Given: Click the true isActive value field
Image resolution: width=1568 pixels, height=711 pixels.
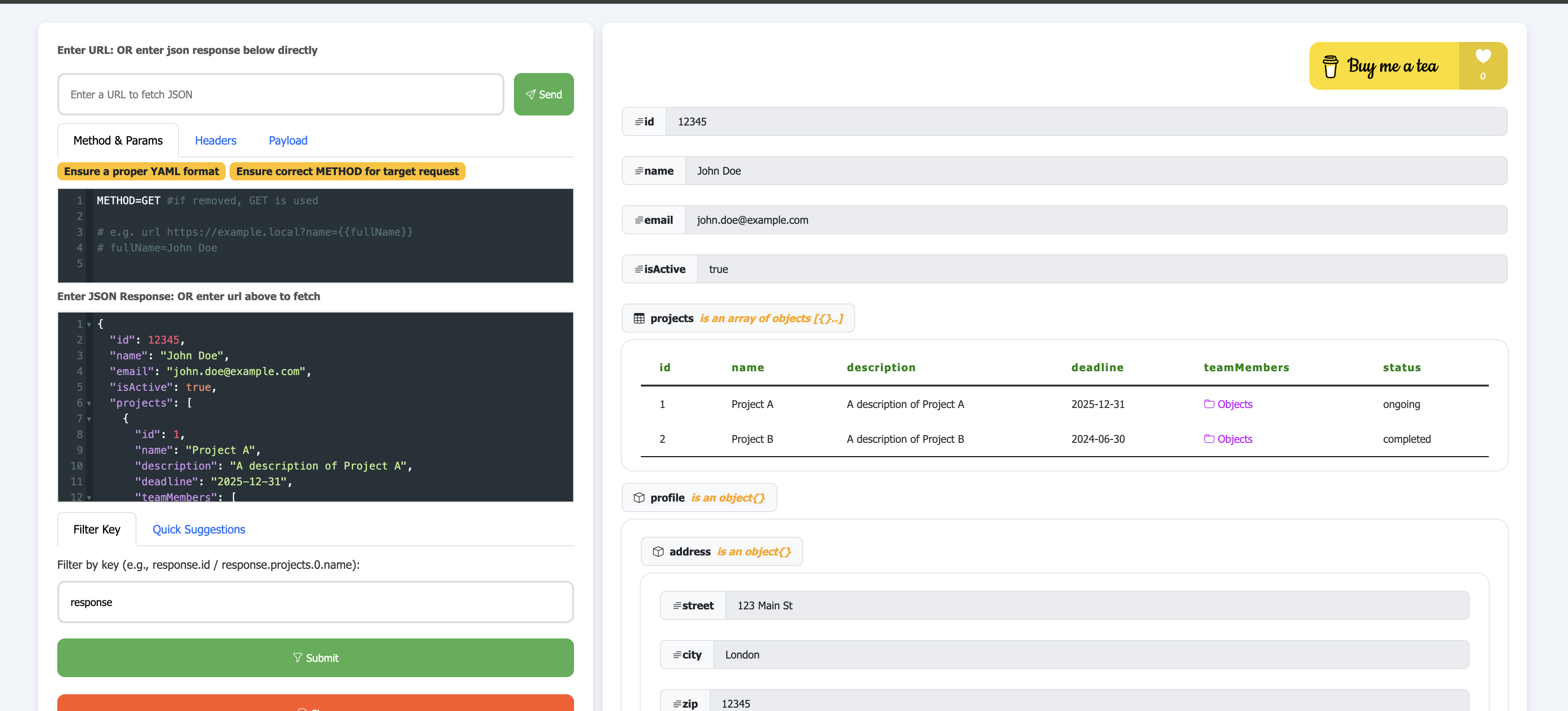Looking at the screenshot, I should pyautogui.click(x=1102, y=269).
